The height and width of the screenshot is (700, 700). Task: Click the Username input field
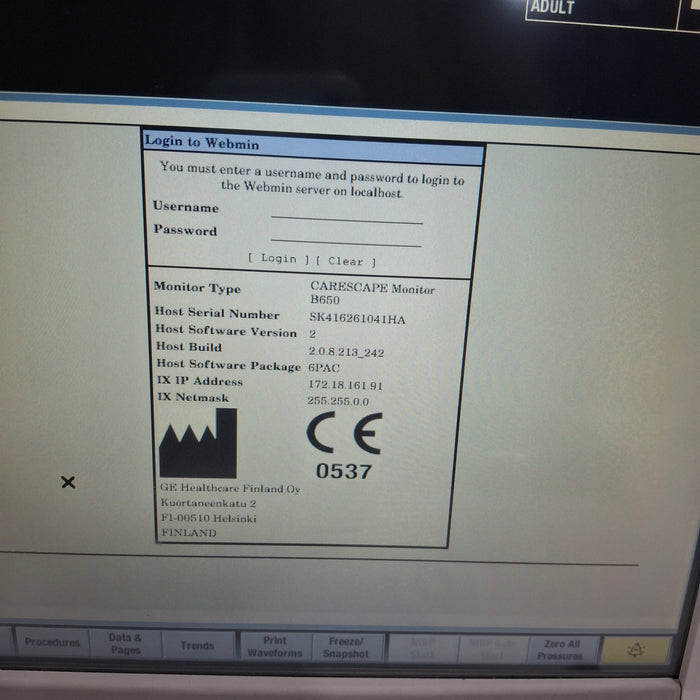pos(346,213)
